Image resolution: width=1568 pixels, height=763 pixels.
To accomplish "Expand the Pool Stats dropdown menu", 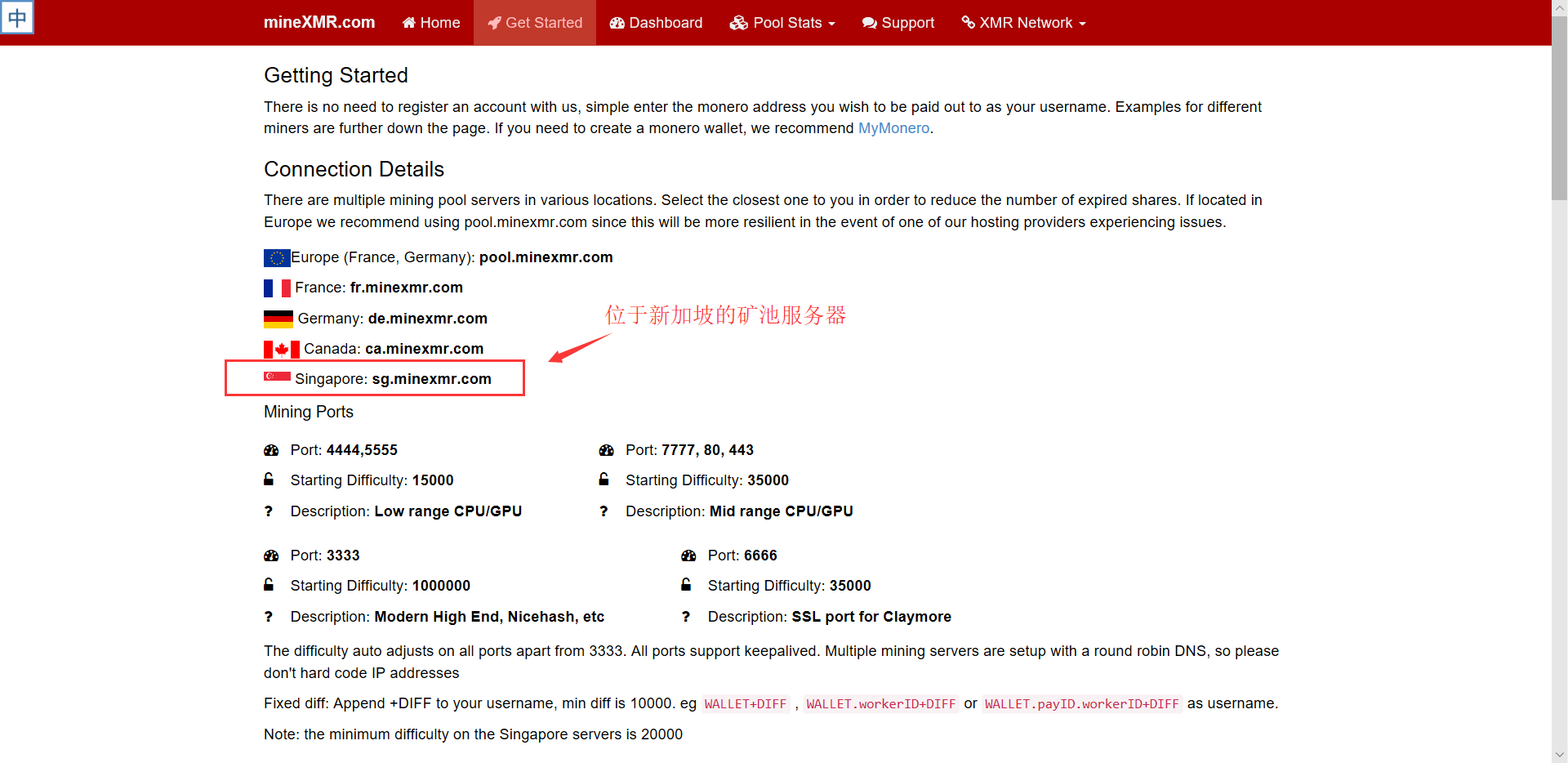I will [782, 23].
